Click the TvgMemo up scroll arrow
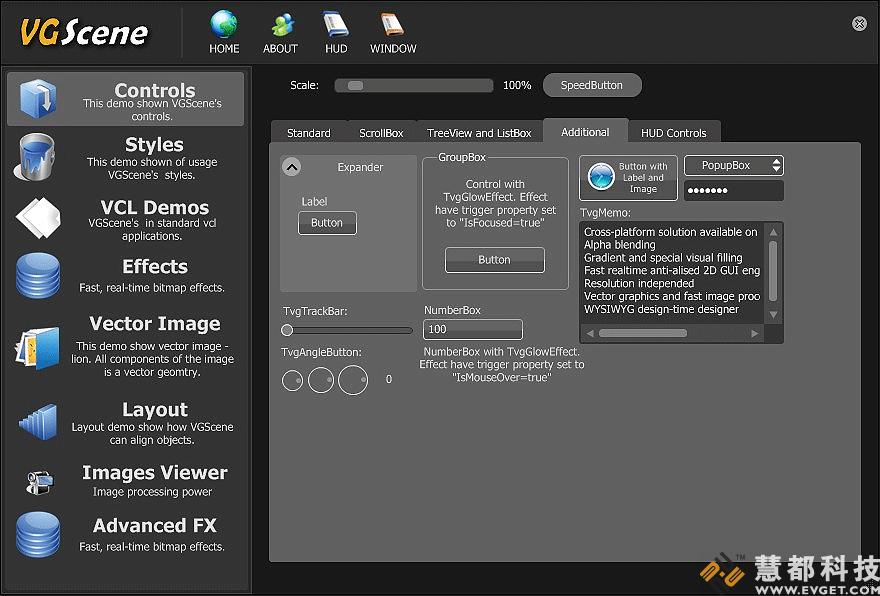This screenshot has height=596, width=880. pyautogui.click(x=773, y=232)
